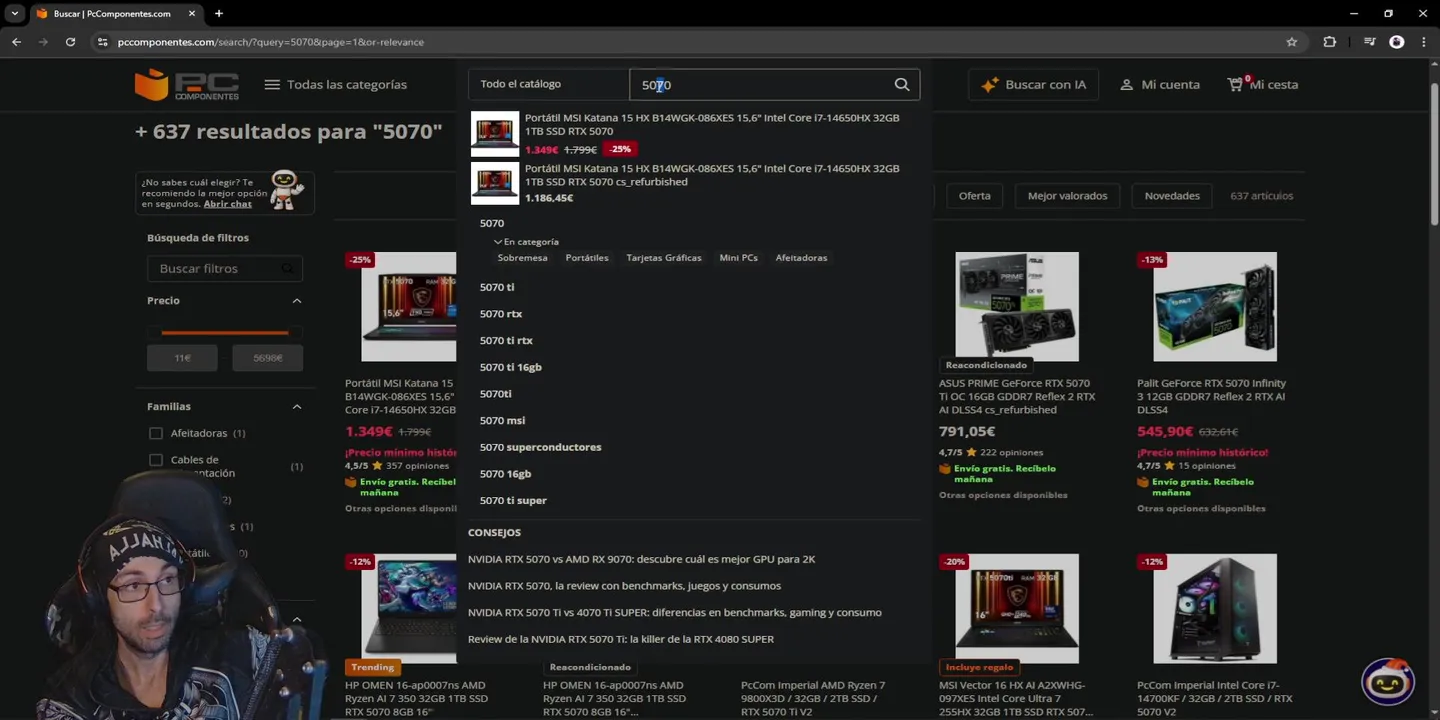The image size is (1440, 720).
Task: Sort by Oferta
Action: (x=974, y=196)
